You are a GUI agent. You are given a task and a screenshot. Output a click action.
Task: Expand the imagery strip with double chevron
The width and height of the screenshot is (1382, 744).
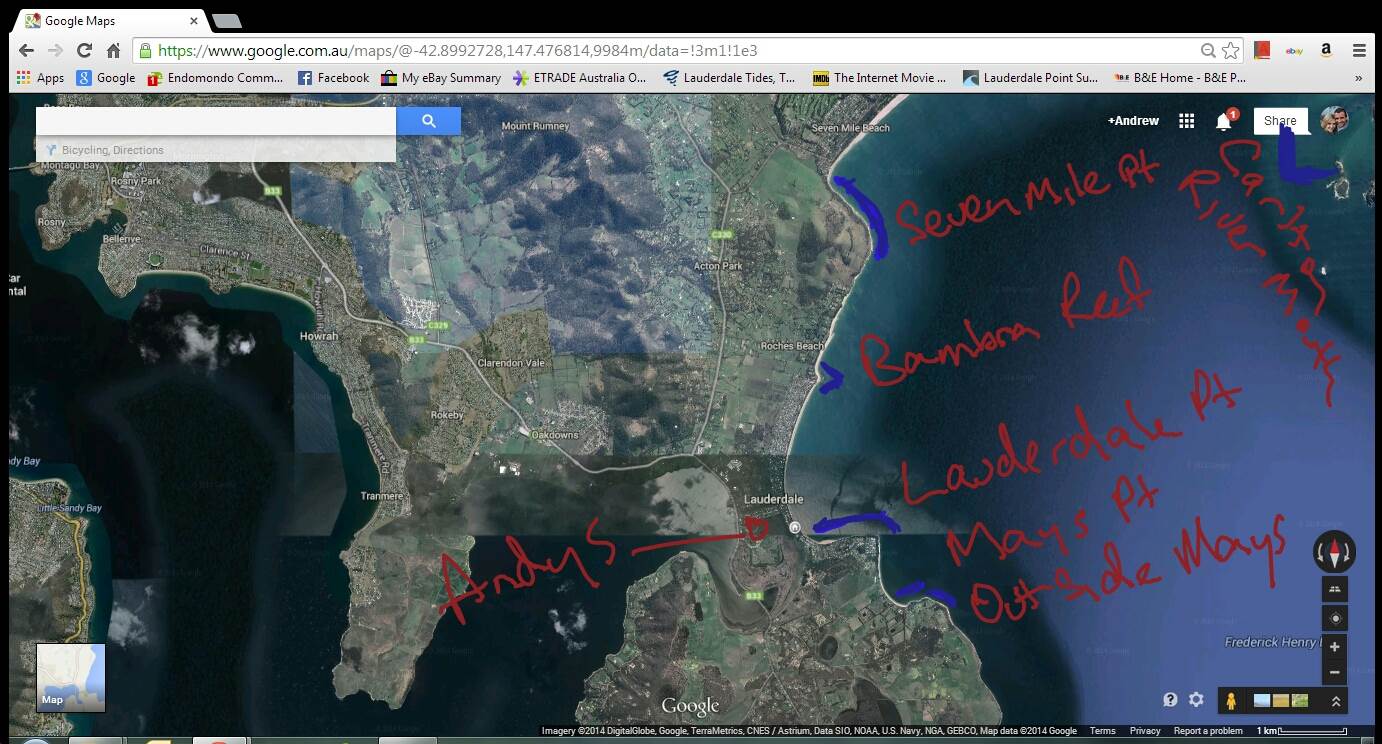[1335, 701]
